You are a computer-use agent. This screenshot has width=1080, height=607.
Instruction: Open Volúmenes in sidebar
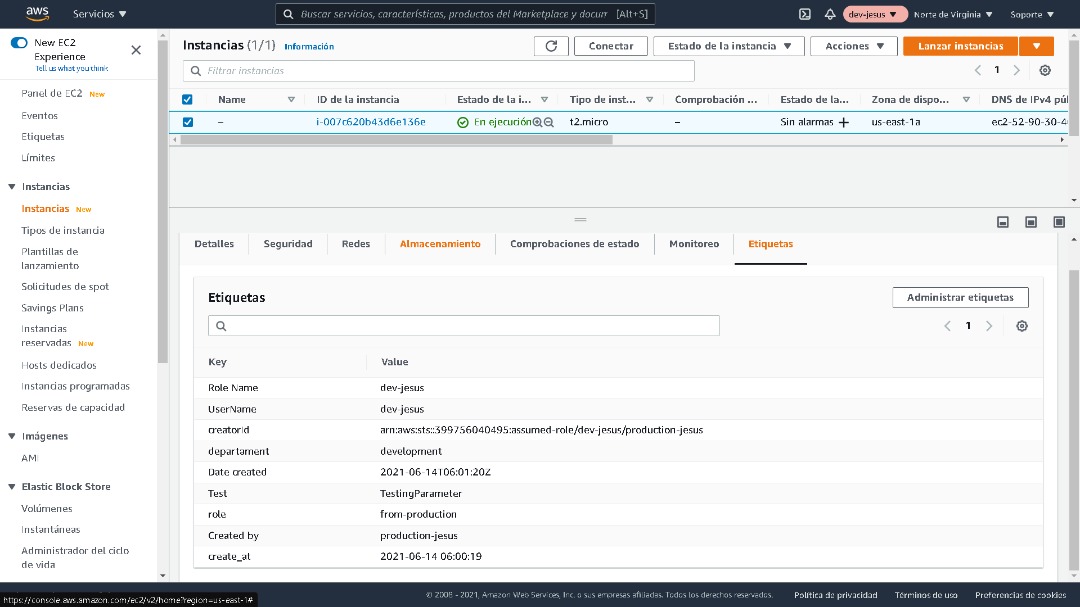(47, 508)
